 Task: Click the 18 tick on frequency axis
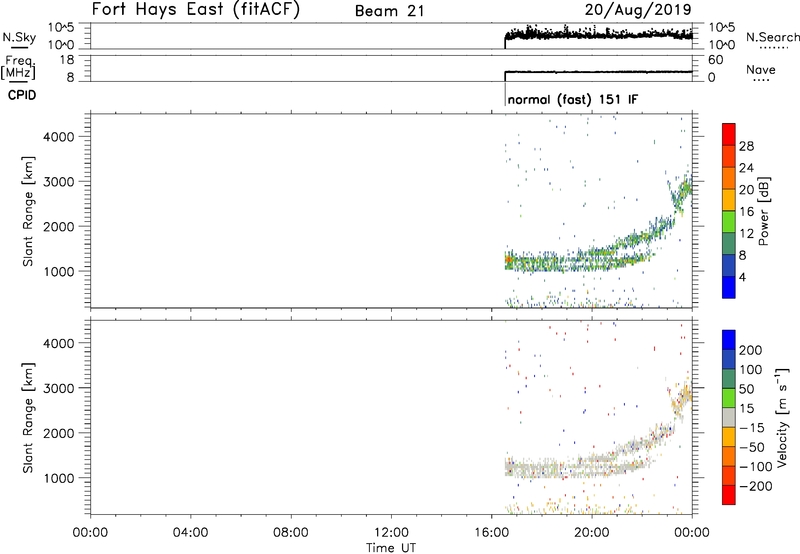66,60
